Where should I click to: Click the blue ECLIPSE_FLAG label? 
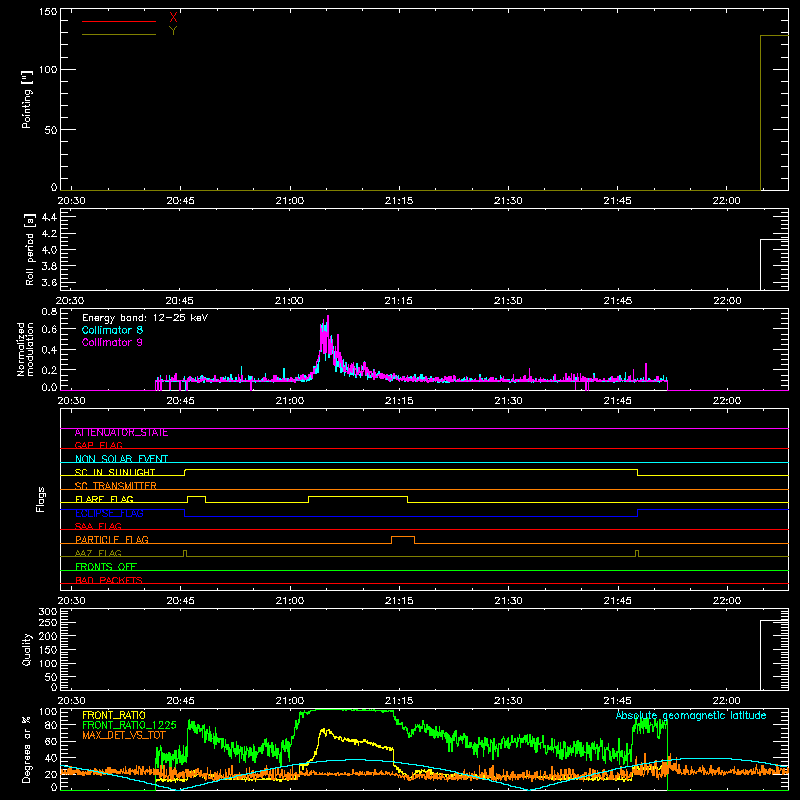click(x=109, y=513)
